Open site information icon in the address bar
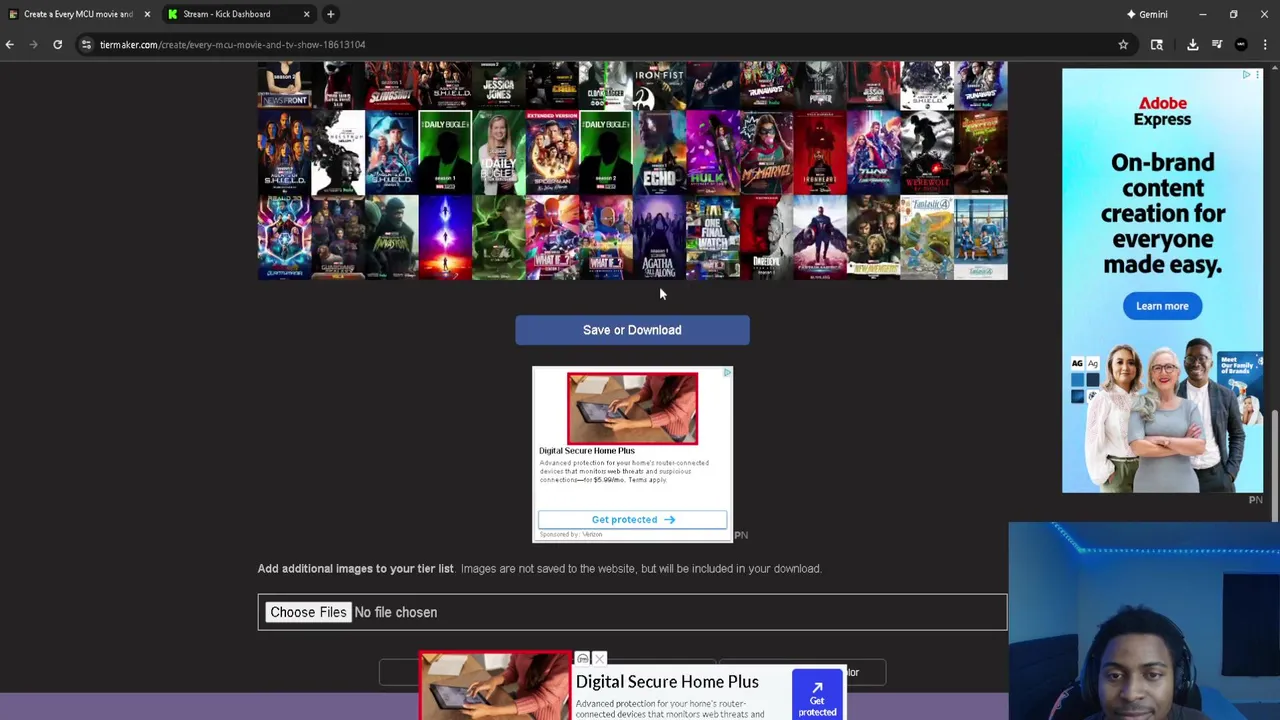The image size is (1280, 720). 86,44
